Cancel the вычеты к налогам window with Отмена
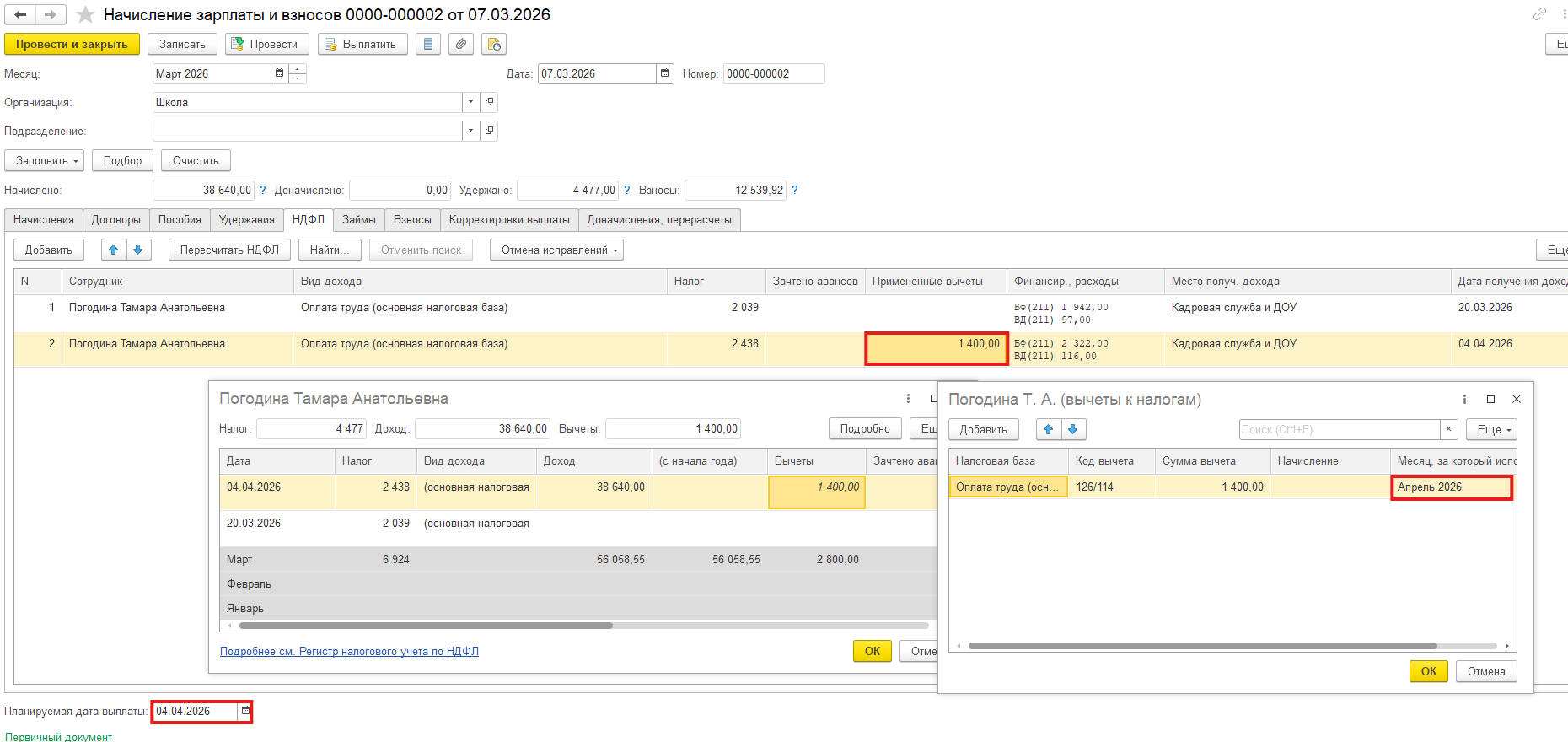Image resolution: width=1568 pixels, height=742 pixels. click(x=1486, y=671)
